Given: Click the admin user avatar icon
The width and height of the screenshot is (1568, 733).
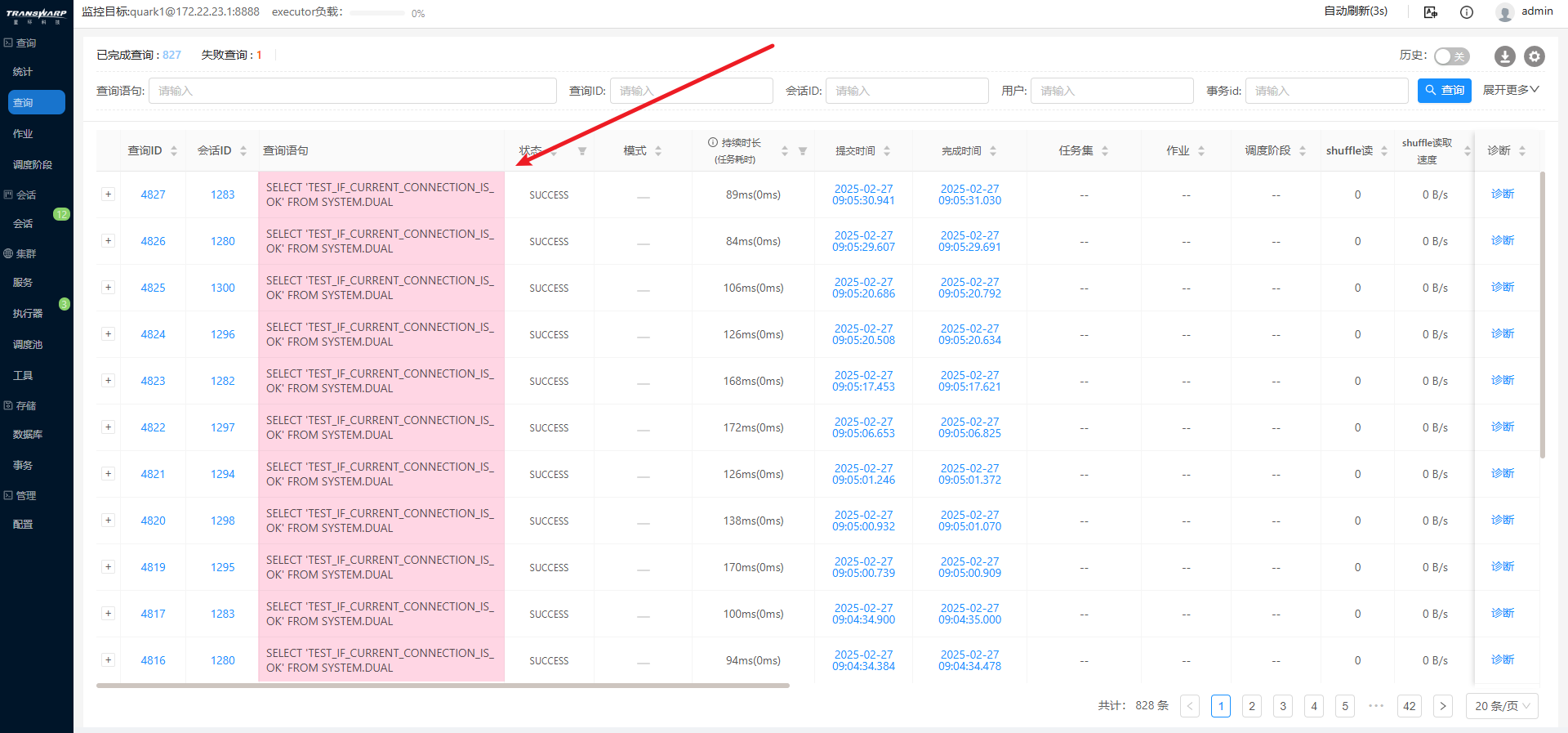Looking at the screenshot, I should [x=1504, y=12].
